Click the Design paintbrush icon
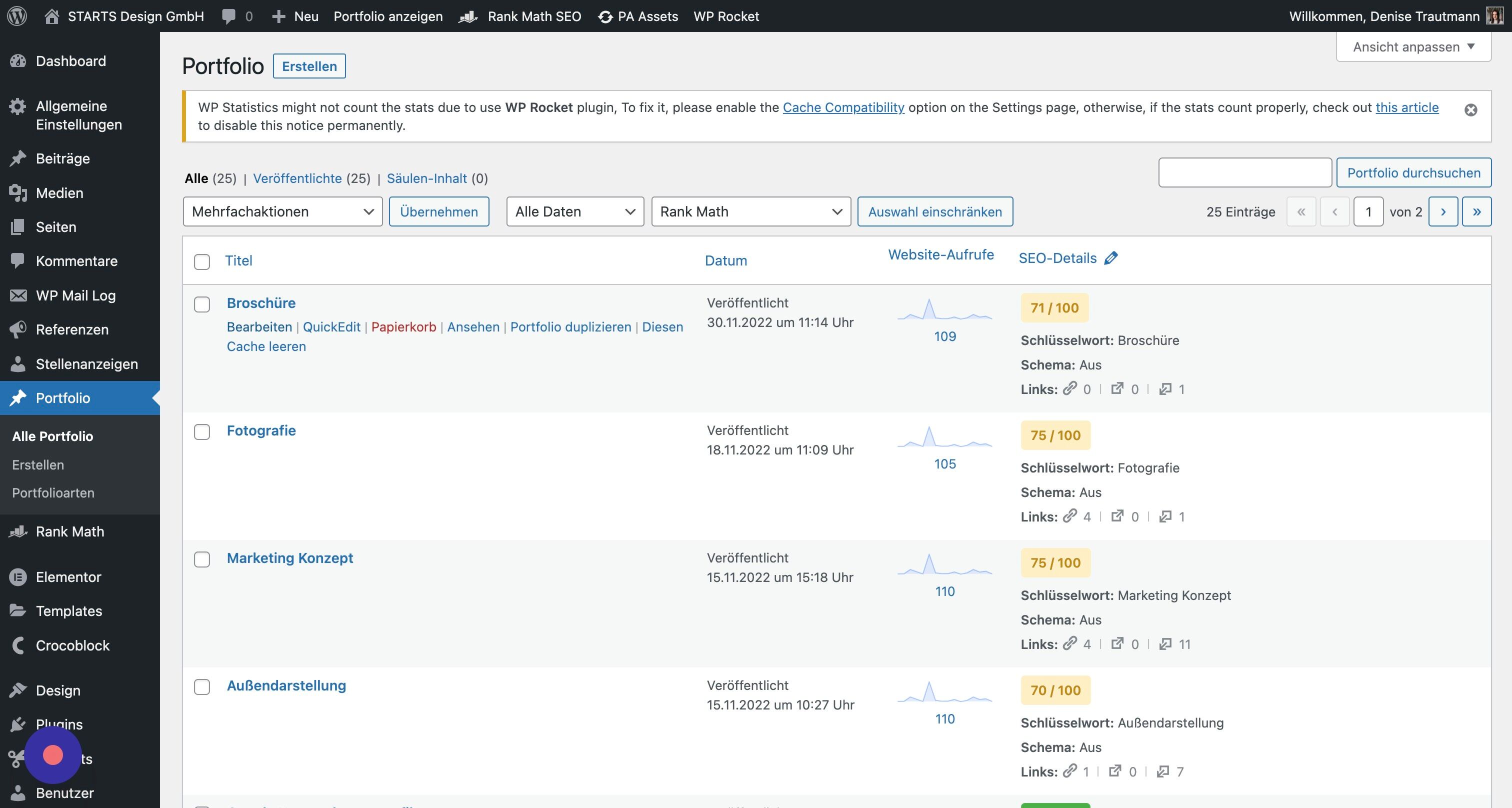The height and width of the screenshot is (808, 1512). tap(18, 690)
